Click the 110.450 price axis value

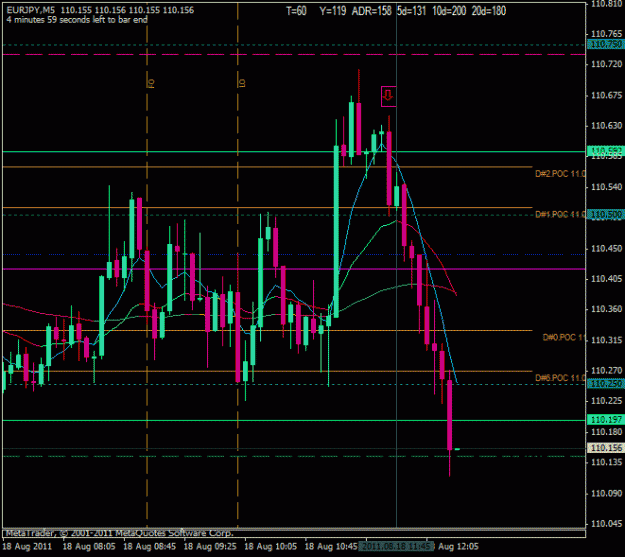click(x=606, y=248)
